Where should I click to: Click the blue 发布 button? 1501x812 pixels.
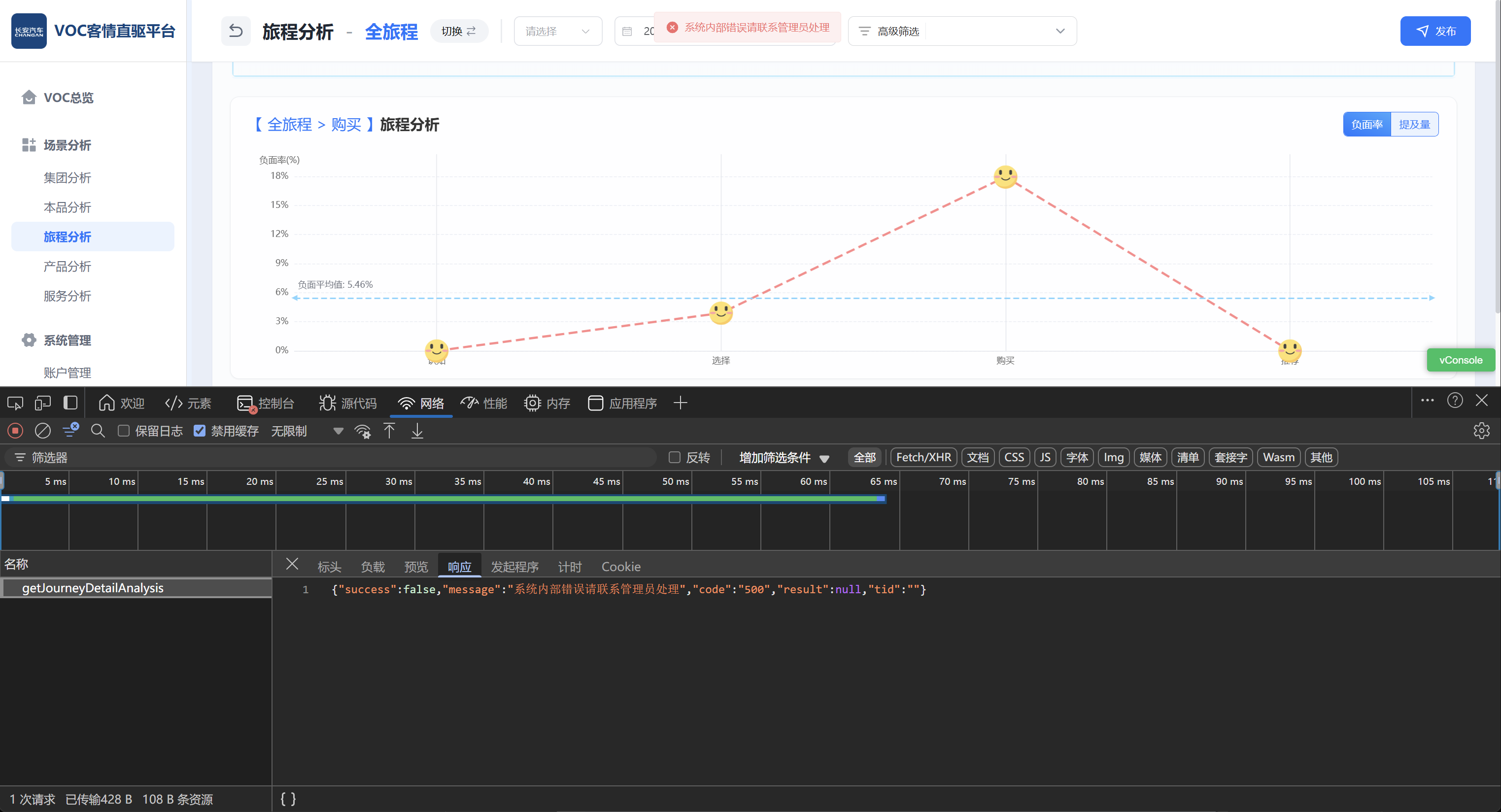point(1434,31)
